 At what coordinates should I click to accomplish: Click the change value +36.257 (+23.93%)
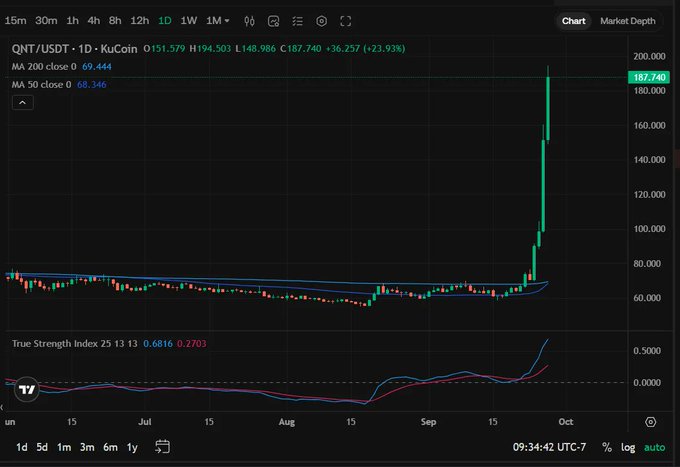click(365, 49)
